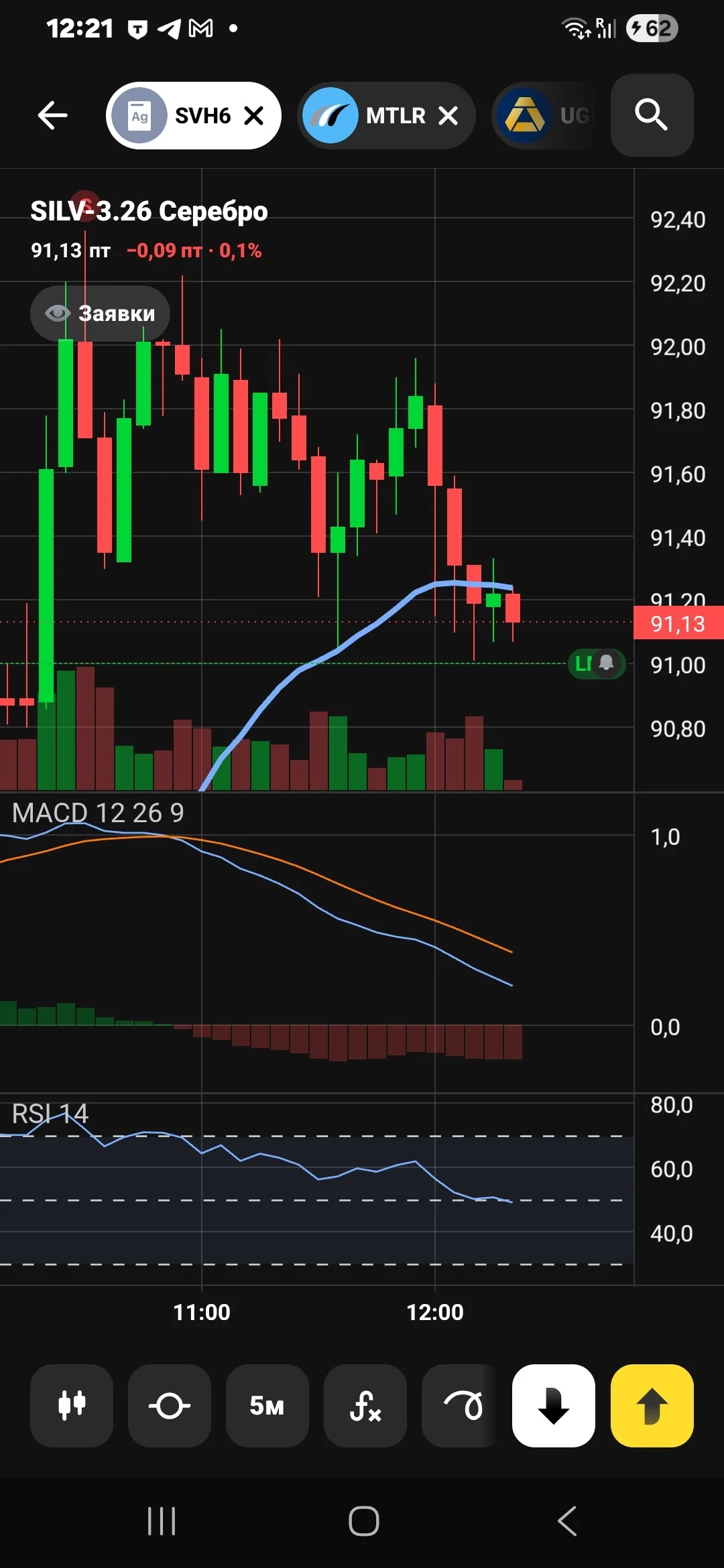Open the indicators (fx) menu
The width and height of the screenshot is (724, 1568).
(x=365, y=1405)
